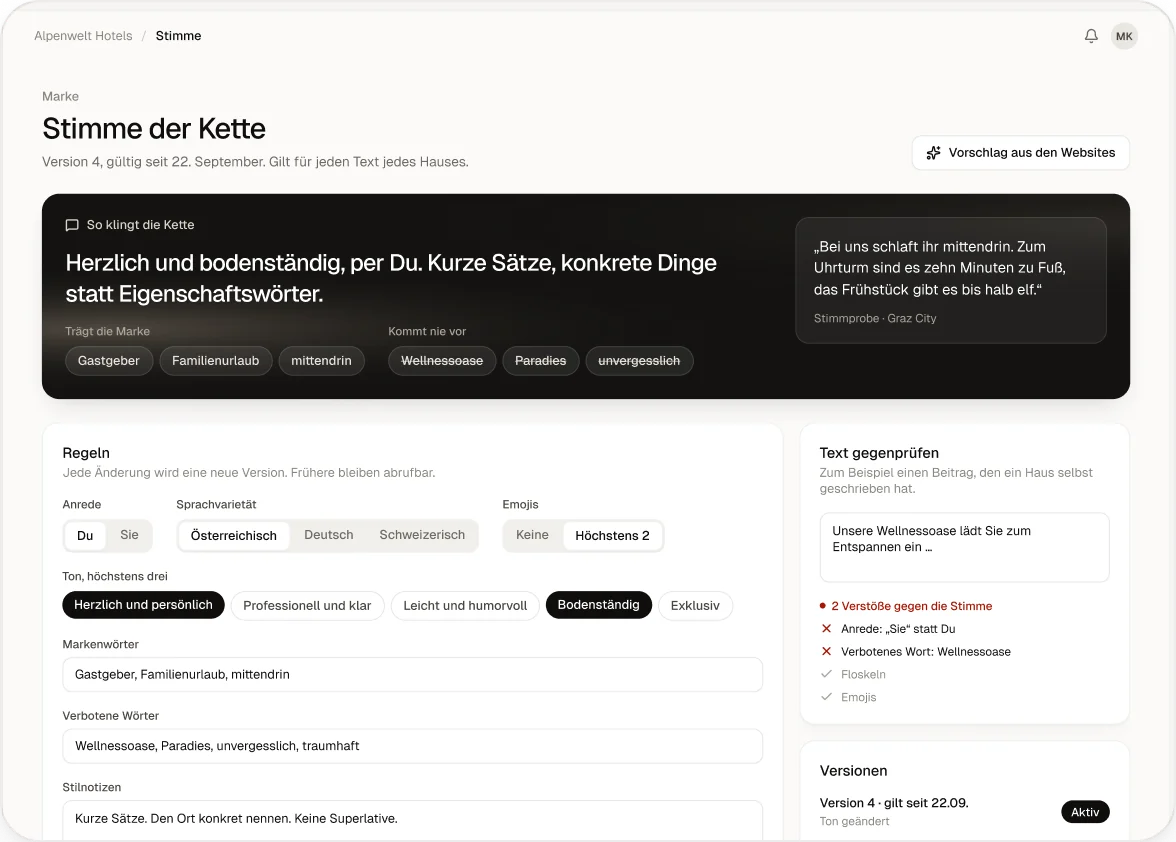
Task: Click red X next to Anrede violation
Action: pos(826,628)
